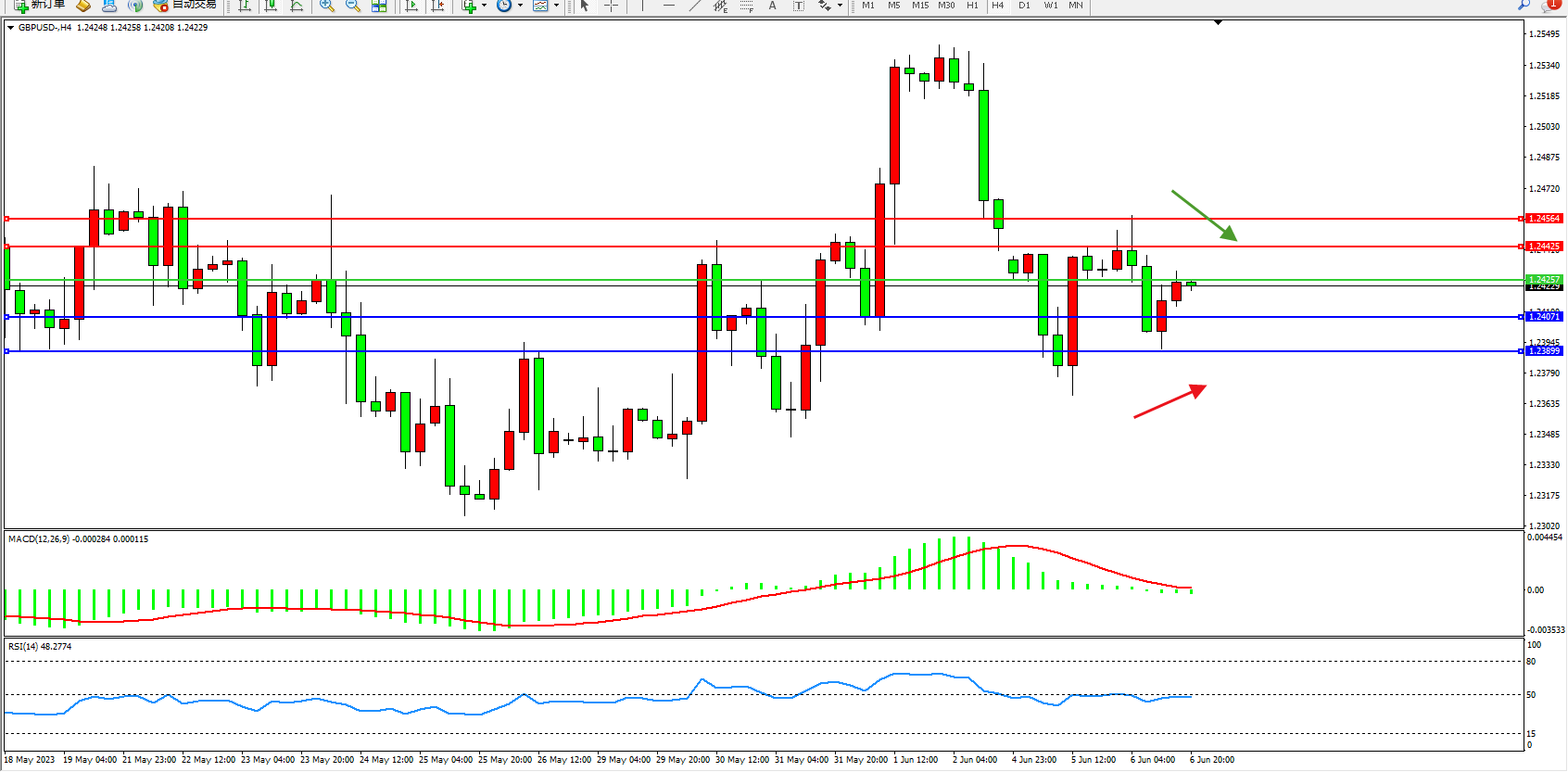Toggle the chart auto scroll icon

click(x=411, y=6)
